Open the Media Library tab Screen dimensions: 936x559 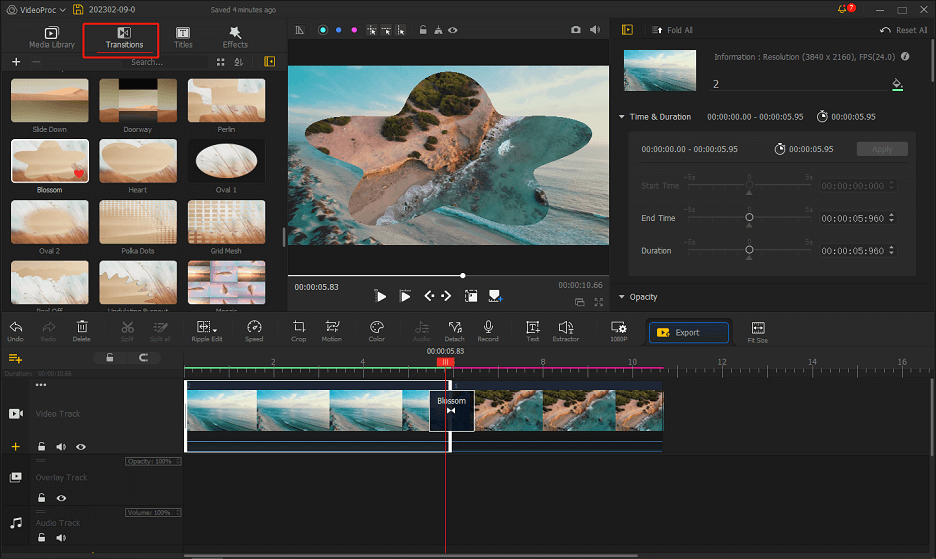(x=52, y=38)
